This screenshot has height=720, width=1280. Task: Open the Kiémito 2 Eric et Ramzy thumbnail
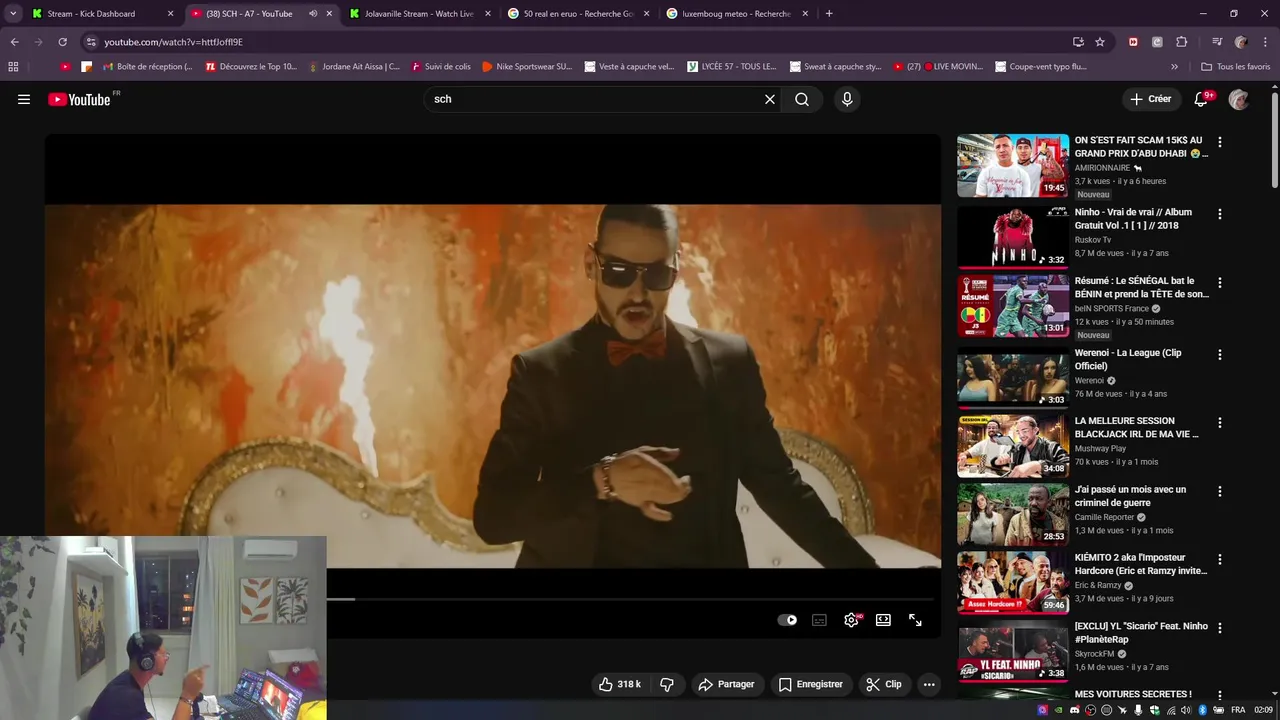tap(1013, 583)
